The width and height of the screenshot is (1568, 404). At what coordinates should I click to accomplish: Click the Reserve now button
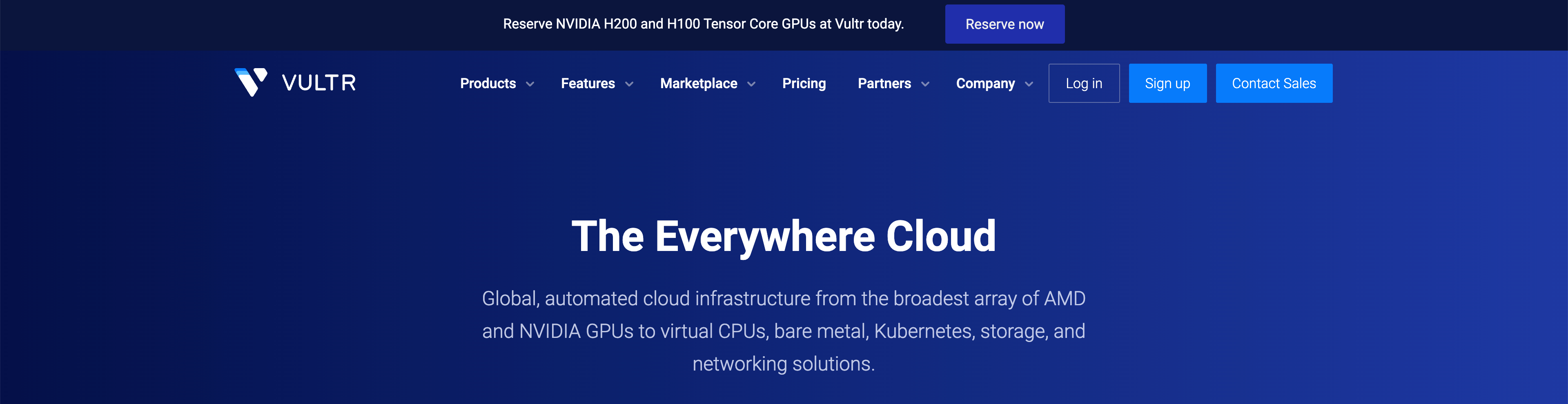pyautogui.click(x=1004, y=24)
